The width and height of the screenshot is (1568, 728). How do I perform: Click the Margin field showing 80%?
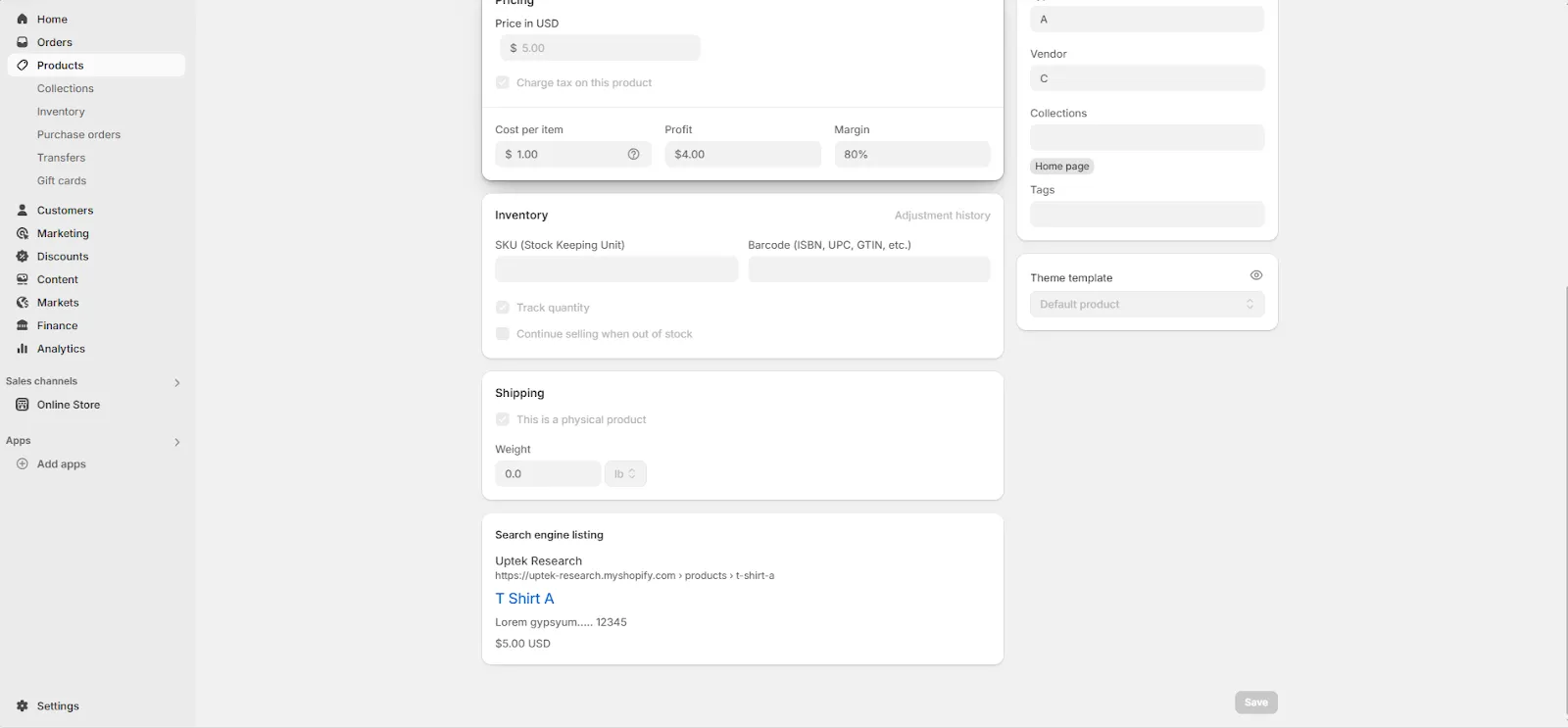point(912,154)
